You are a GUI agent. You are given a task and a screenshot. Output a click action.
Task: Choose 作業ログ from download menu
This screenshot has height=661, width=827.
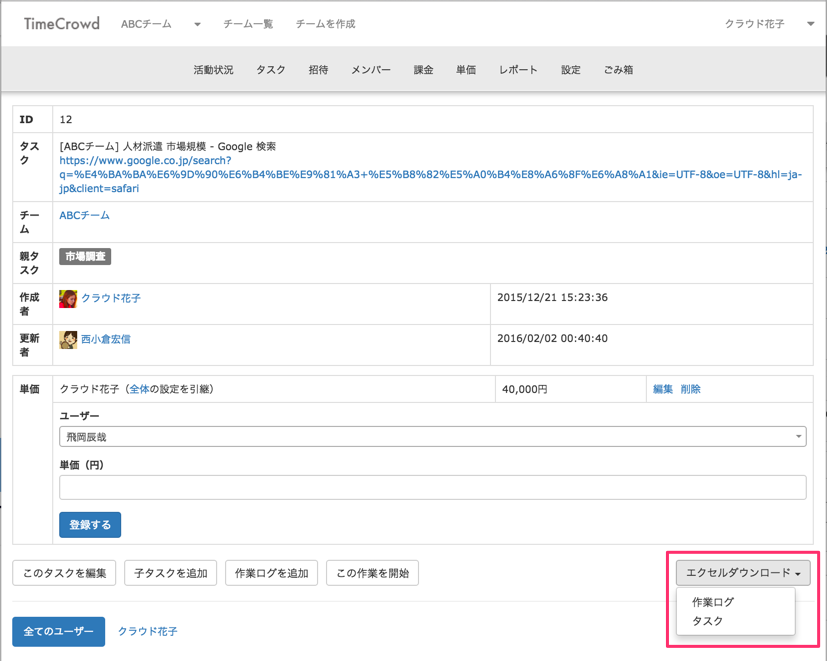pyautogui.click(x=713, y=602)
